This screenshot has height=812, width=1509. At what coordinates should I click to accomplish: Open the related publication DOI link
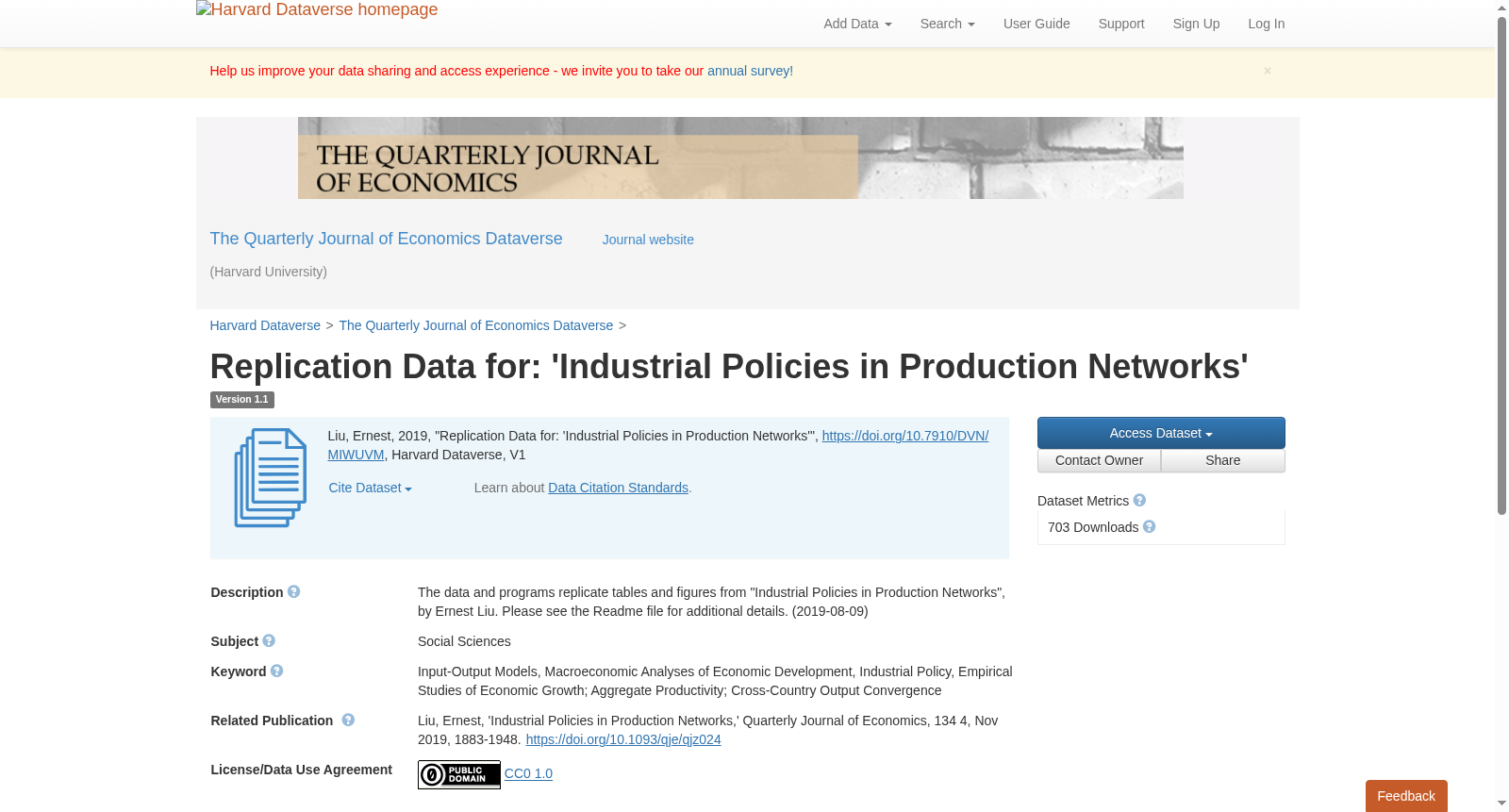tap(623, 739)
